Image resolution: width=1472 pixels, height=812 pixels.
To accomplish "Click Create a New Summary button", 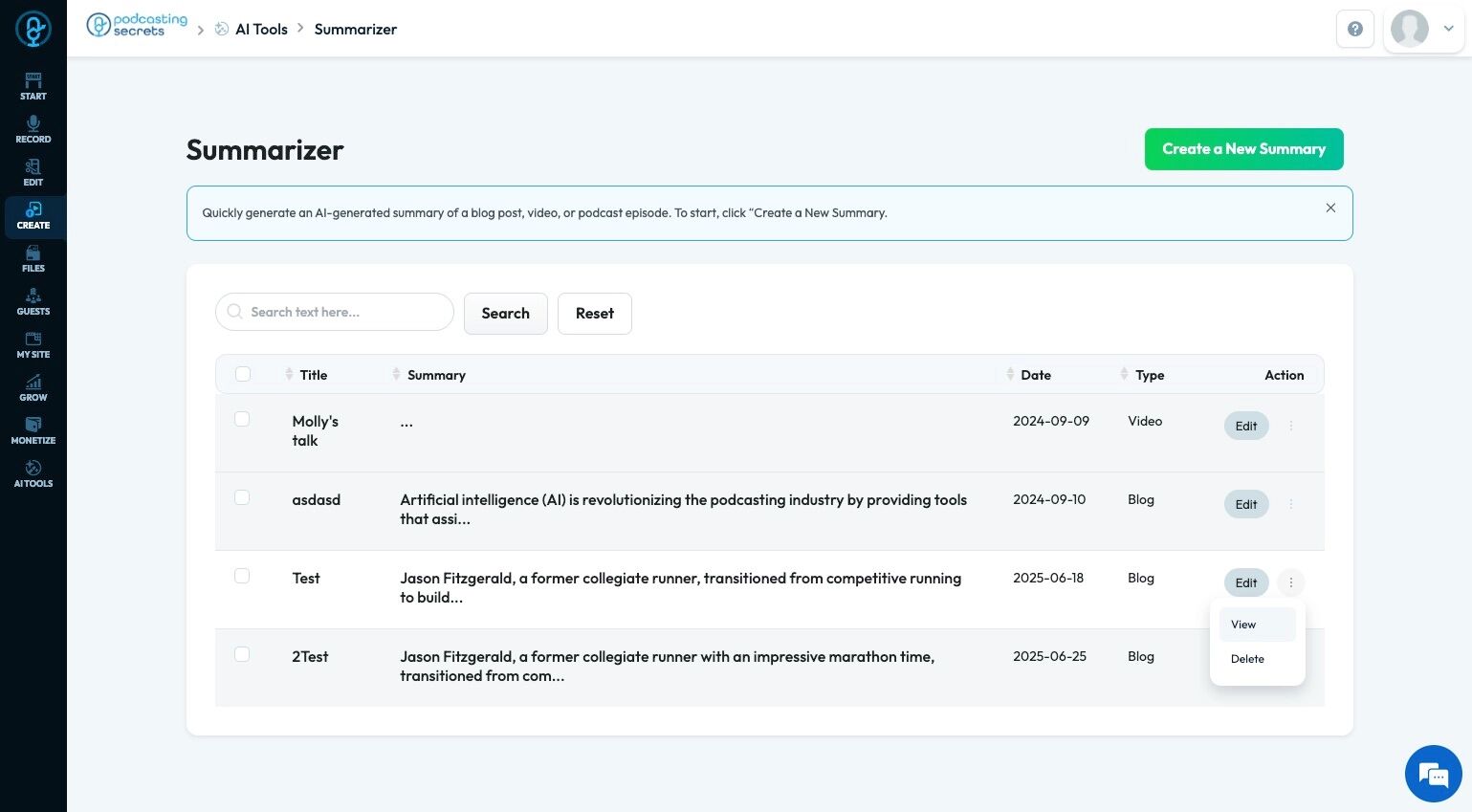I will (1243, 149).
